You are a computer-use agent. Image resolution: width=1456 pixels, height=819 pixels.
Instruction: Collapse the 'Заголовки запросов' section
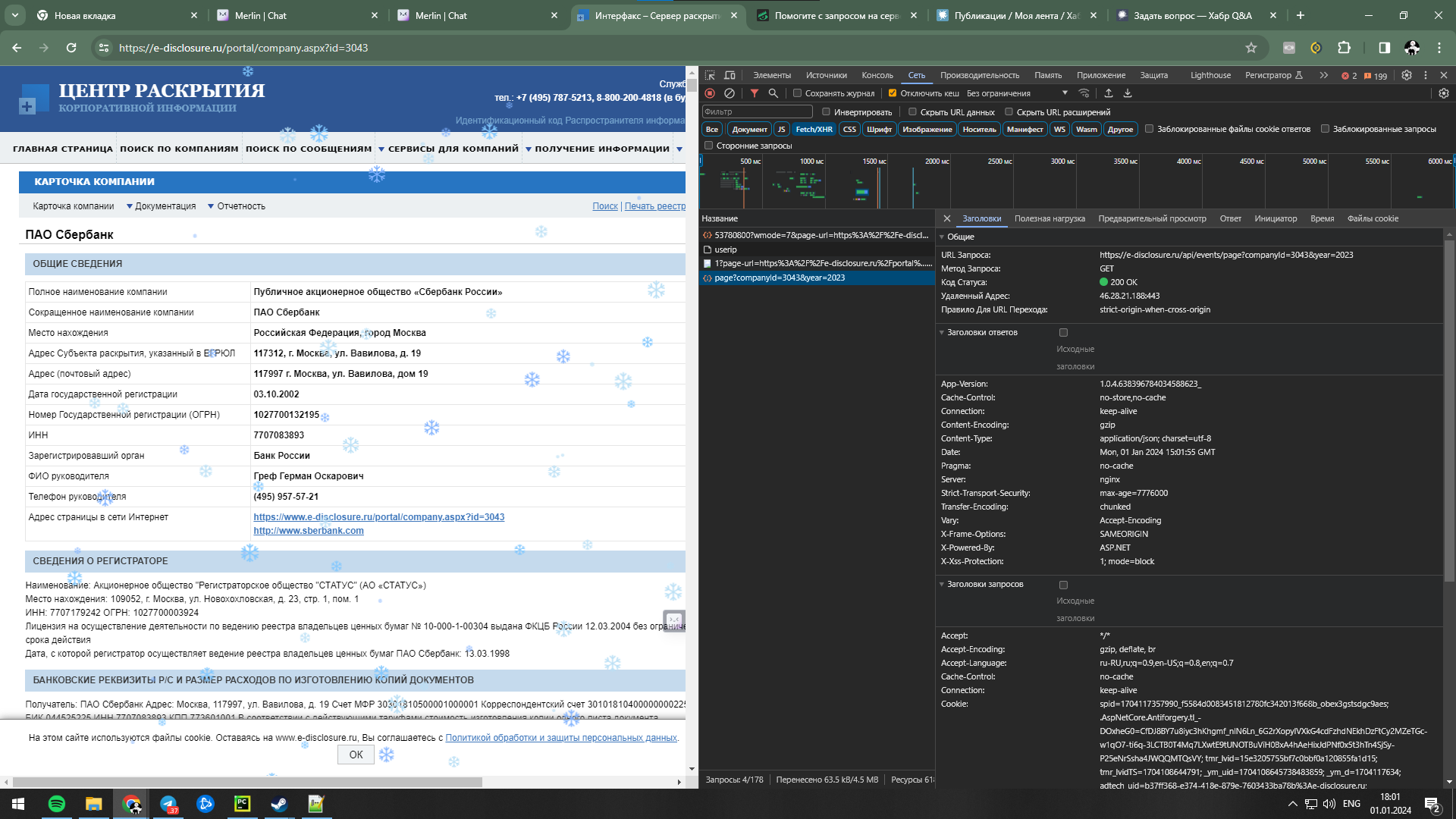(942, 584)
